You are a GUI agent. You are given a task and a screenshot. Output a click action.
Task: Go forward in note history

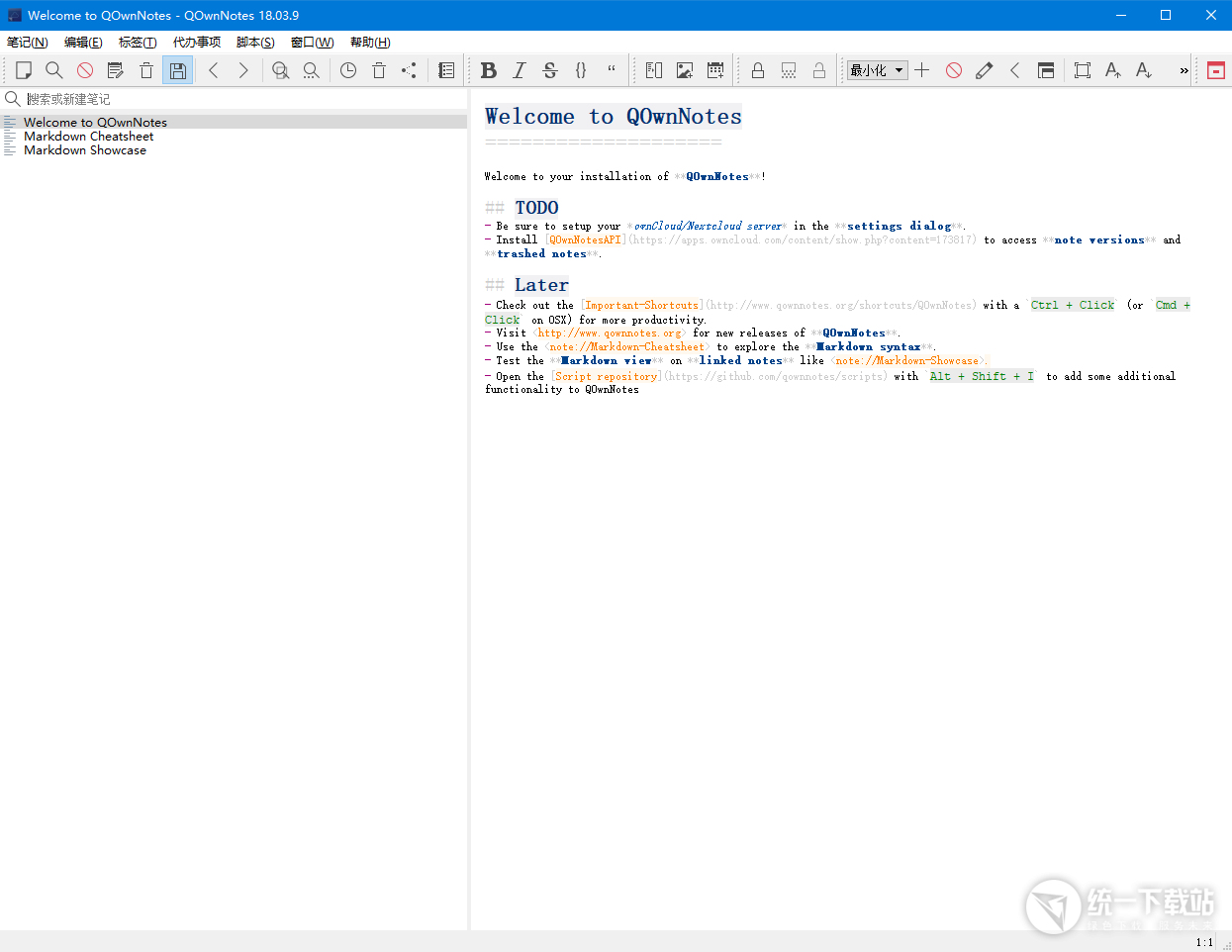(243, 70)
